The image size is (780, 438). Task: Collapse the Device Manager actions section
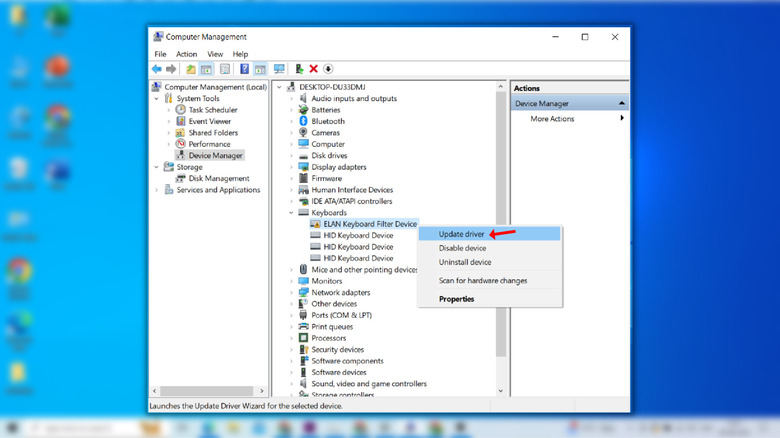pyautogui.click(x=622, y=103)
